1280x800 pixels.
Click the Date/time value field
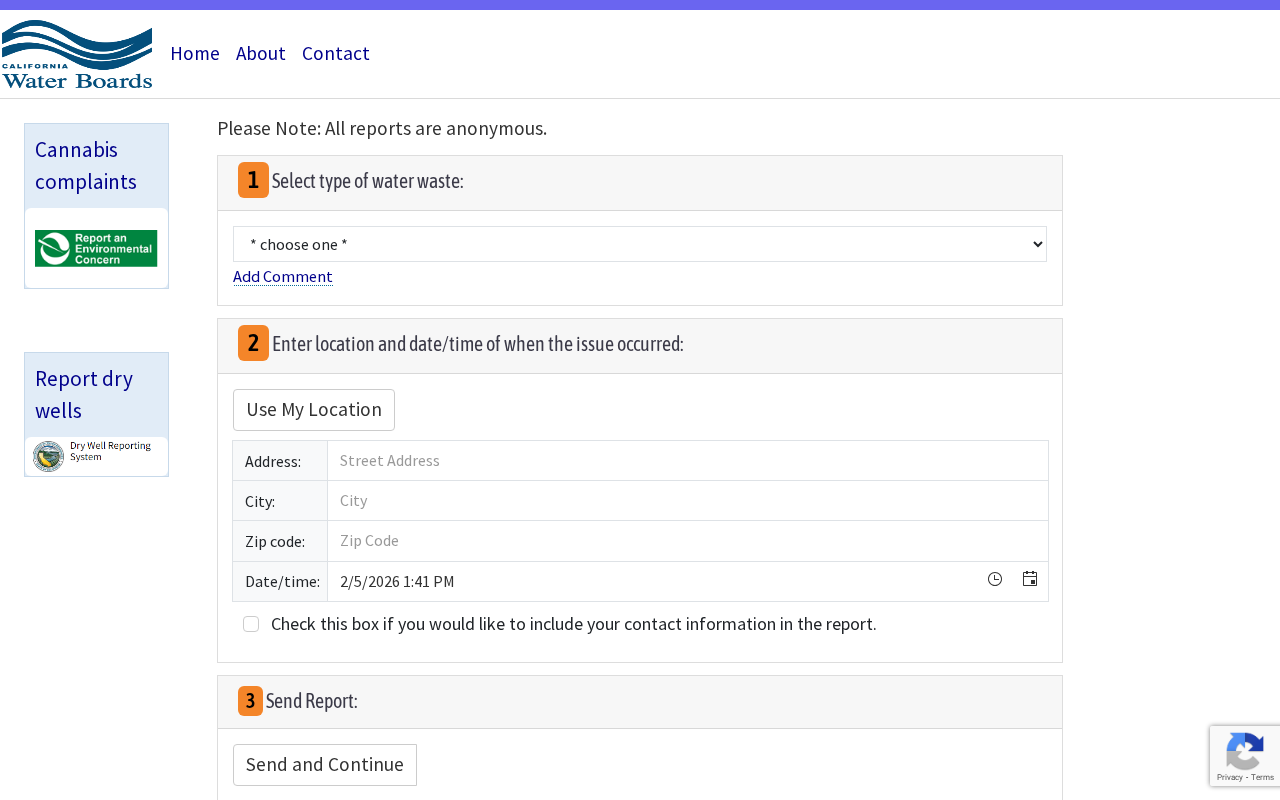(650, 582)
